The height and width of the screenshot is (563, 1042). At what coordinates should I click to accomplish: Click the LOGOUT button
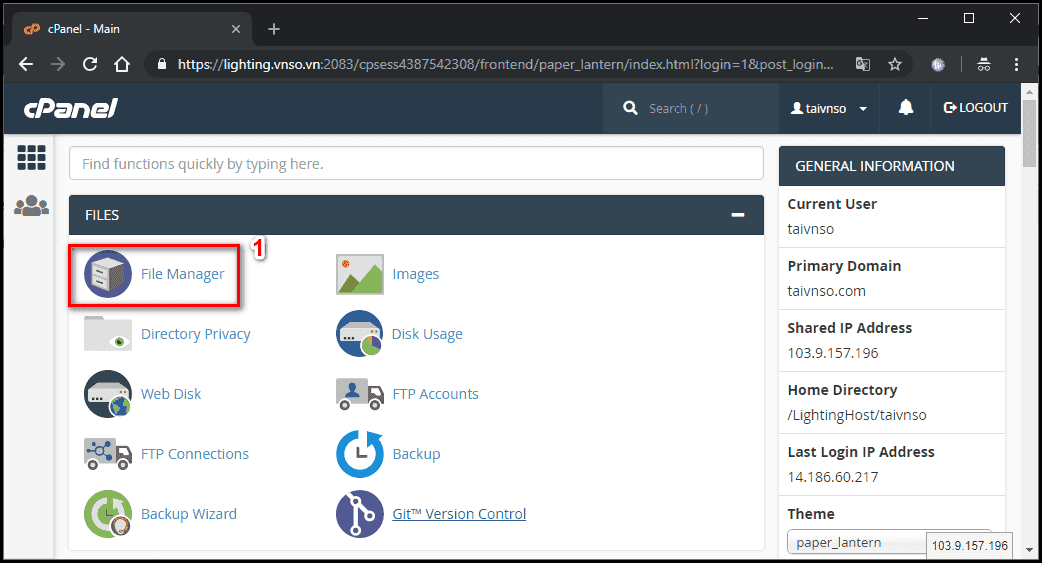pyautogui.click(x=976, y=108)
